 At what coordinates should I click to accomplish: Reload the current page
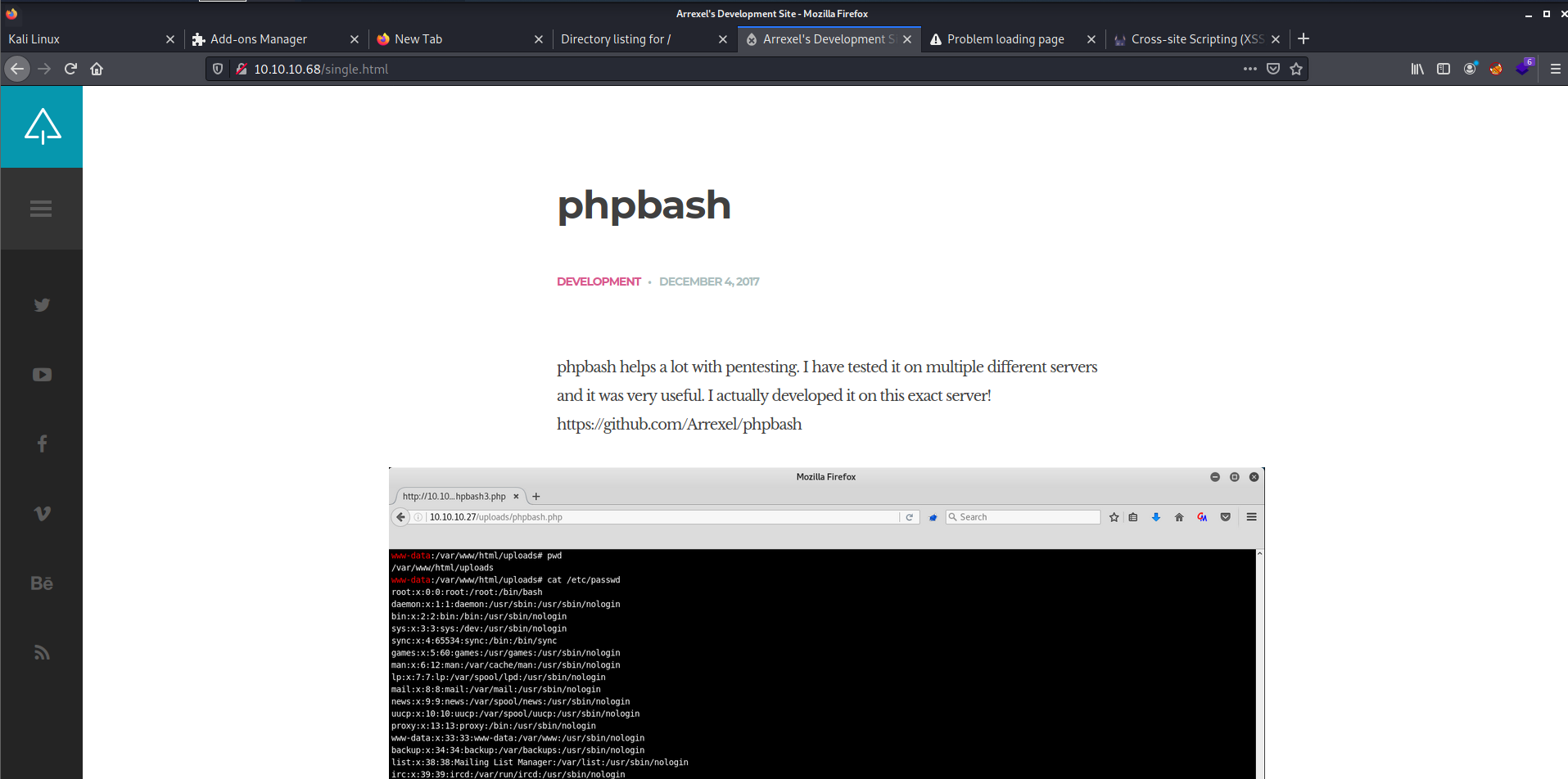[70, 69]
